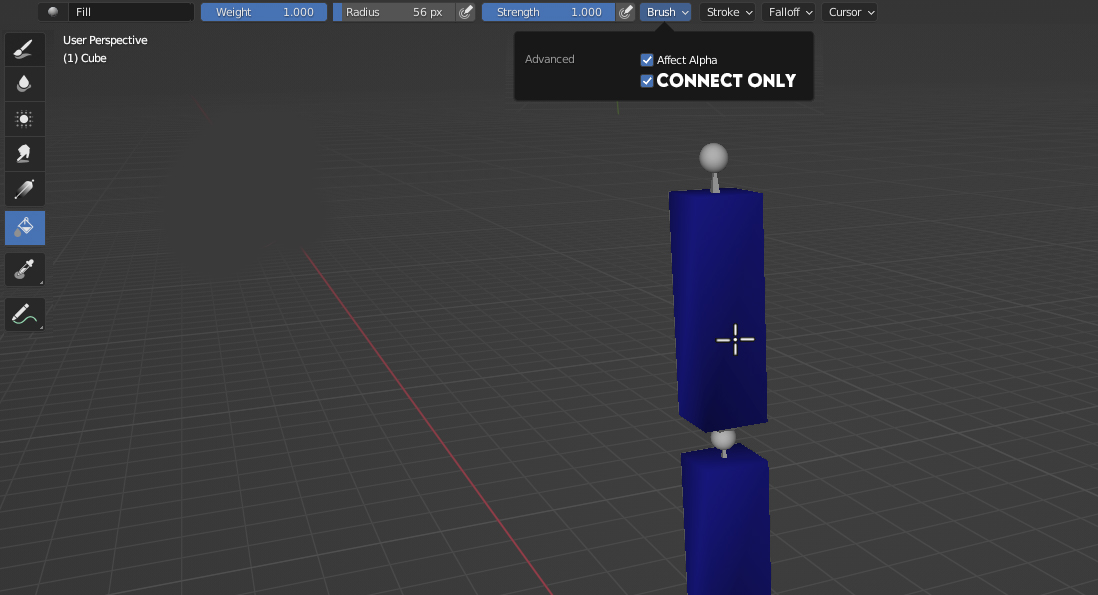Select the Fill paint bucket tool
This screenshot has width=1098, height=595.
tap(25, 228)
